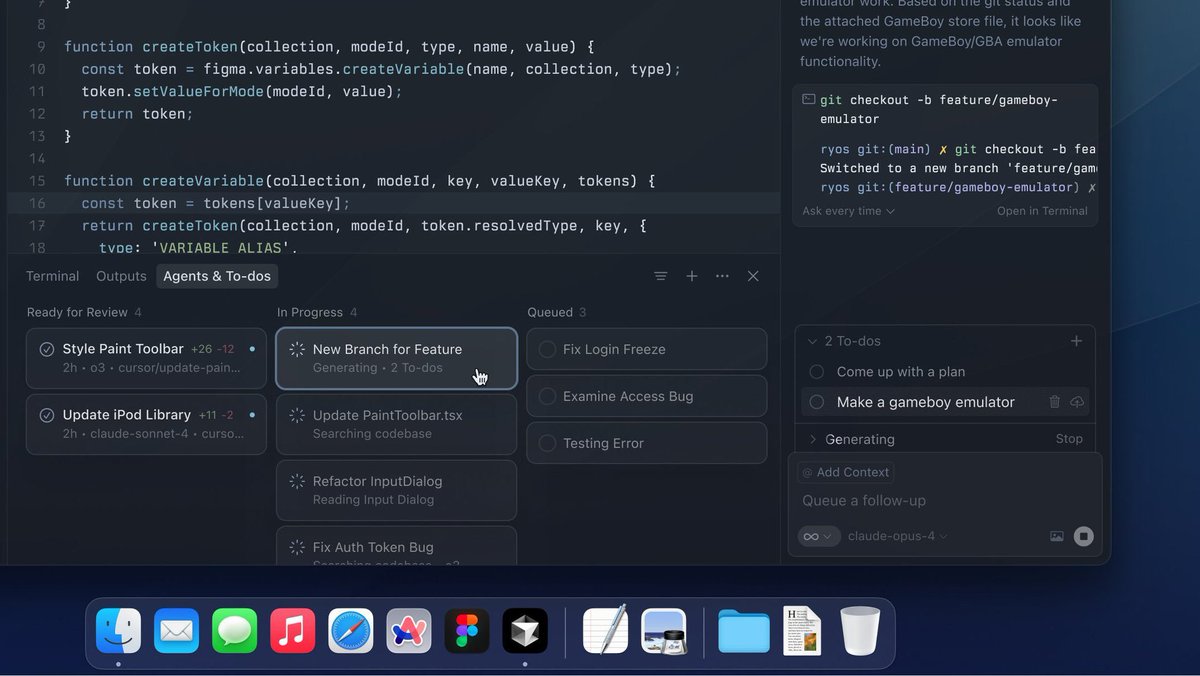Click 'Switched to a new branch' terminal output

[x=957, y=168]
